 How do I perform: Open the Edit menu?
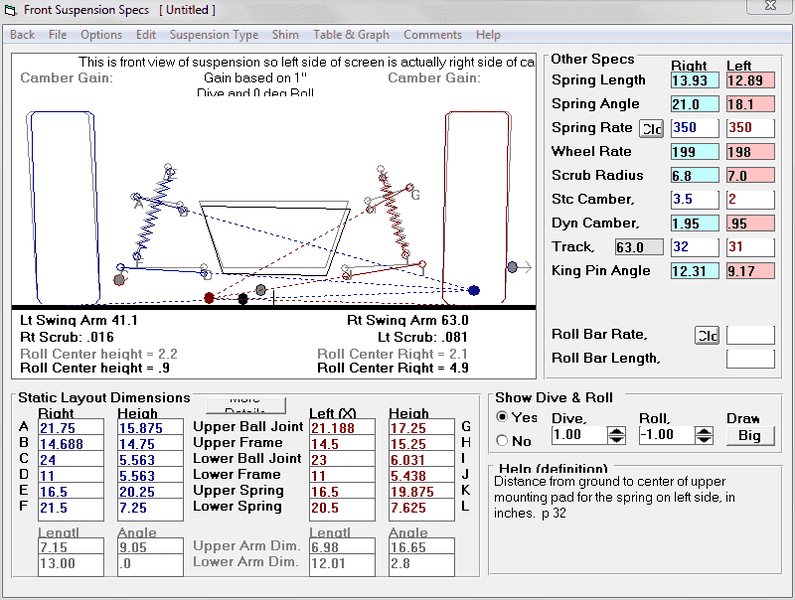[146, 35]
